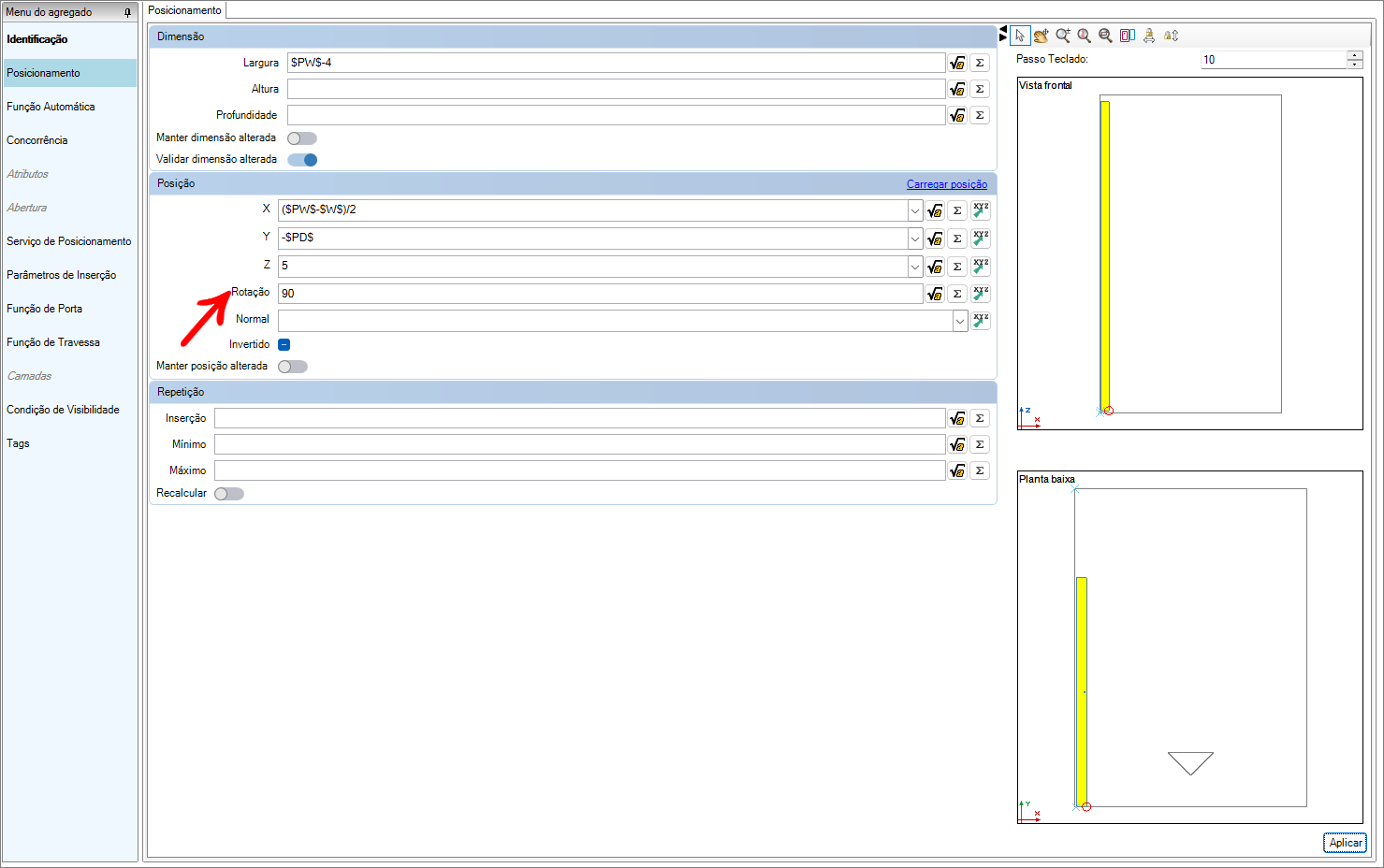1384x868 pixels.
Task: Open formula editor for Profundidade
Action: (x=957, y=115)
